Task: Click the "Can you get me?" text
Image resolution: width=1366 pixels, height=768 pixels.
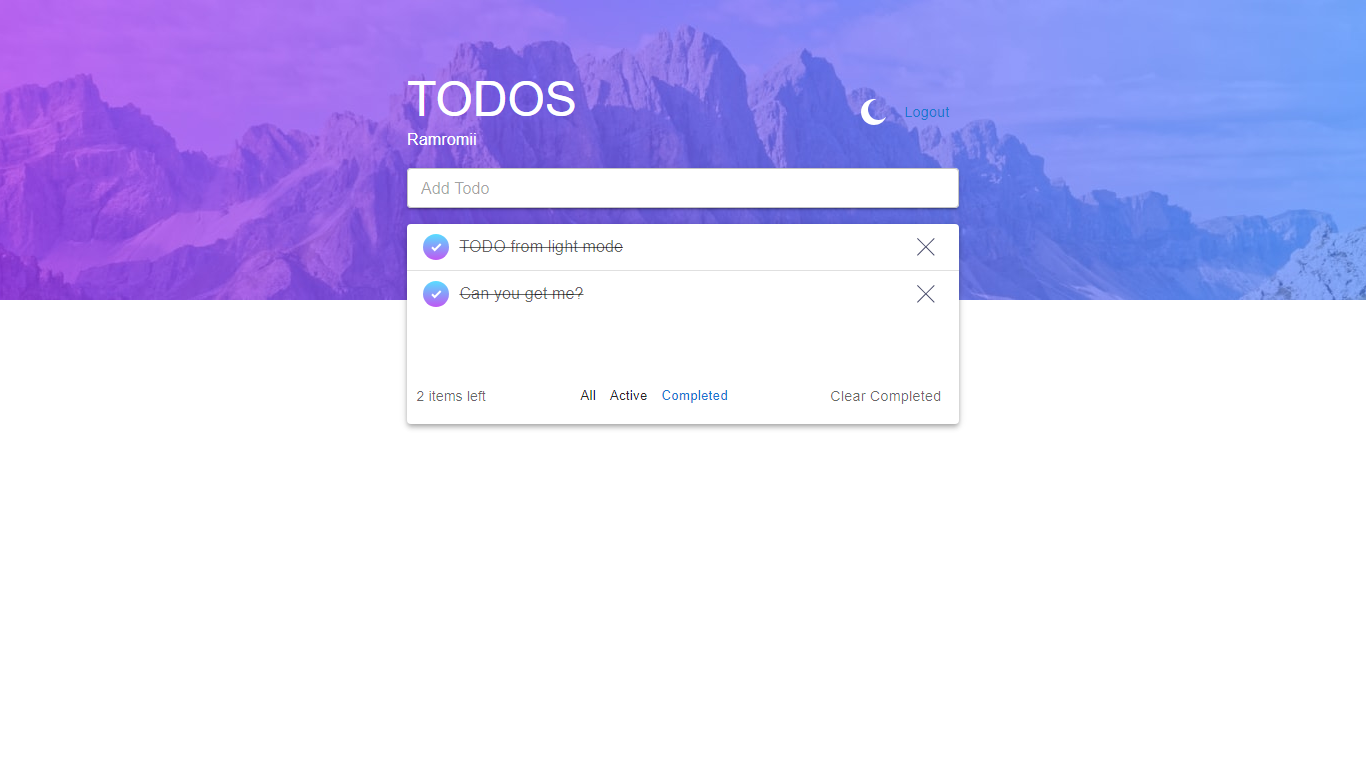Action: 521,294
